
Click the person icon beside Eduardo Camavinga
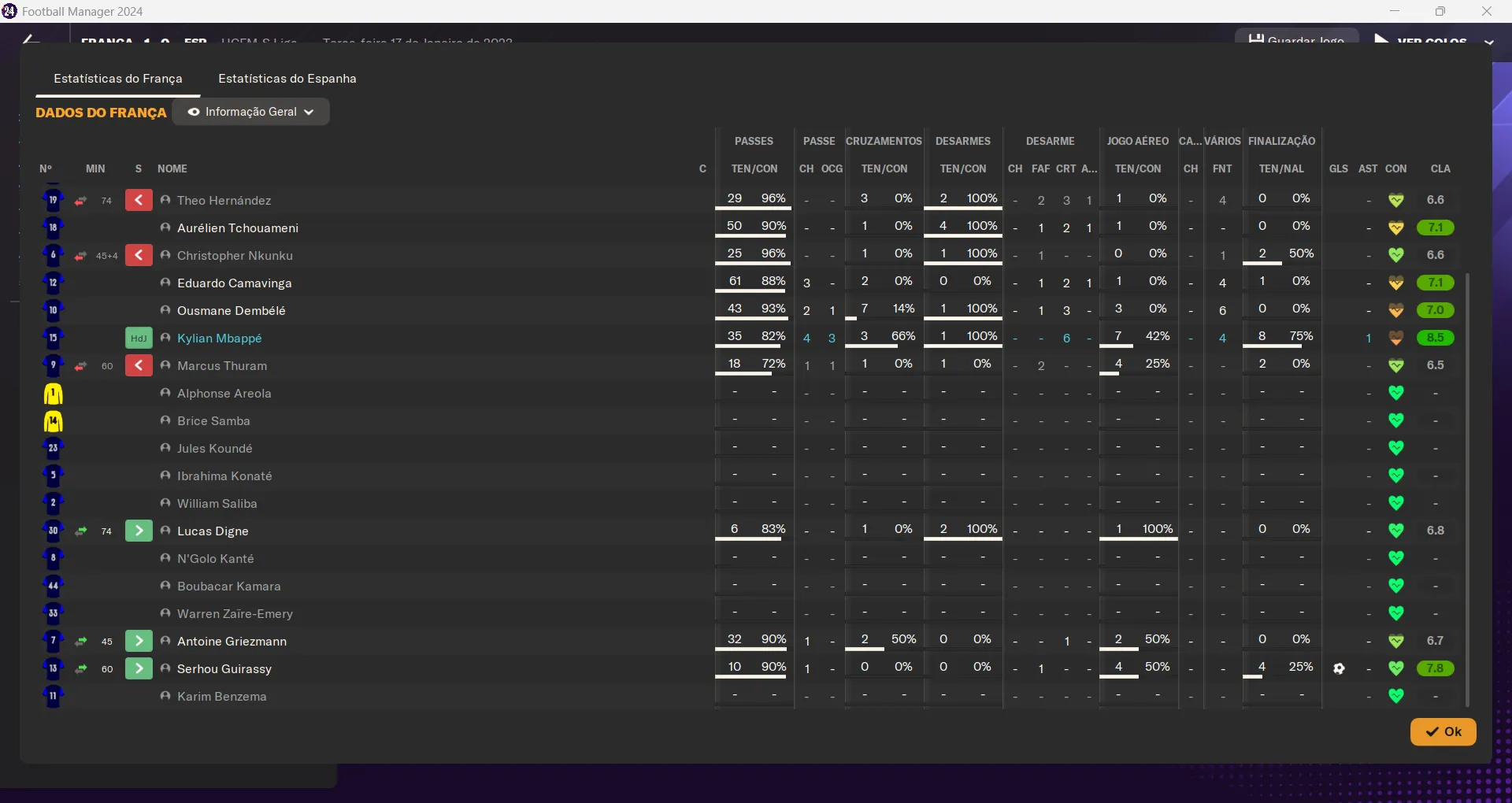(x=165, y=283)
